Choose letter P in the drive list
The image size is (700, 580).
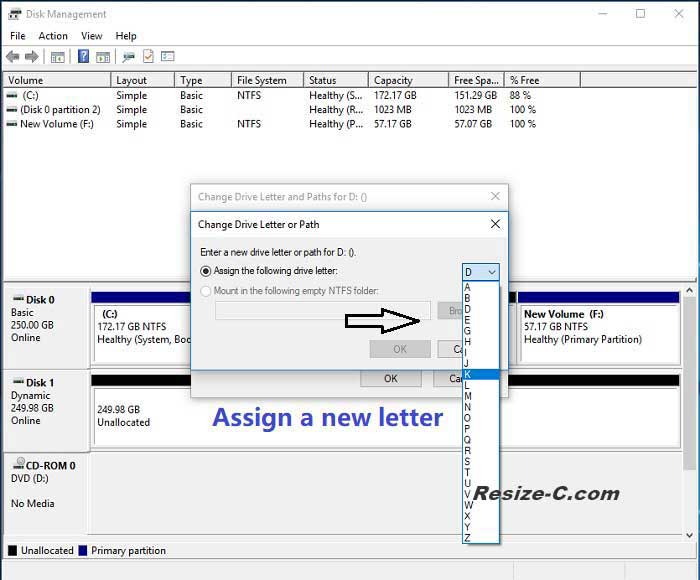point(480,429)
